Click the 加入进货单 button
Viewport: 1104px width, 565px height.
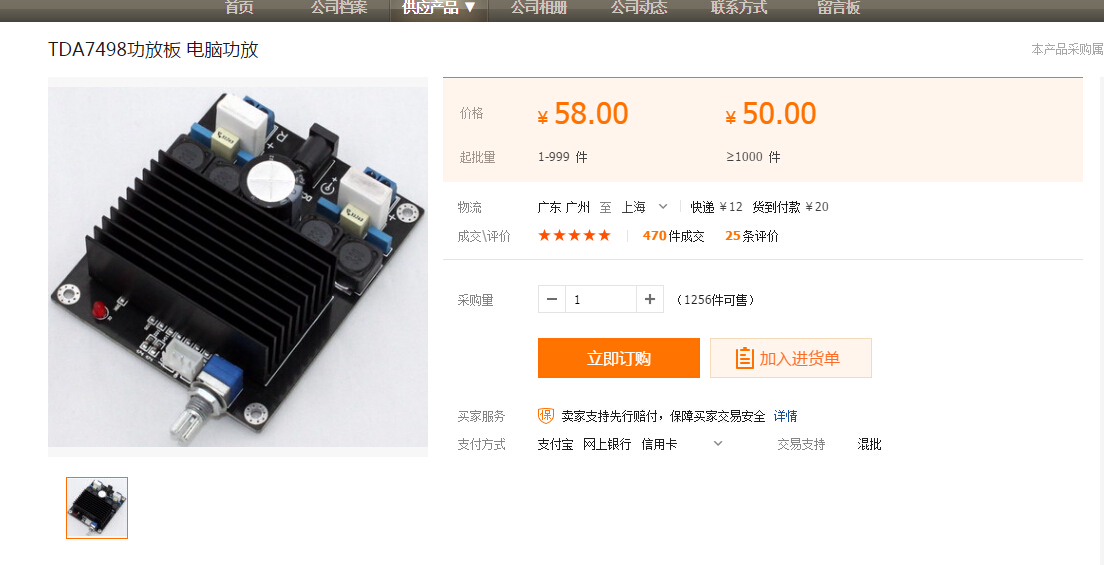click(791, 358)
